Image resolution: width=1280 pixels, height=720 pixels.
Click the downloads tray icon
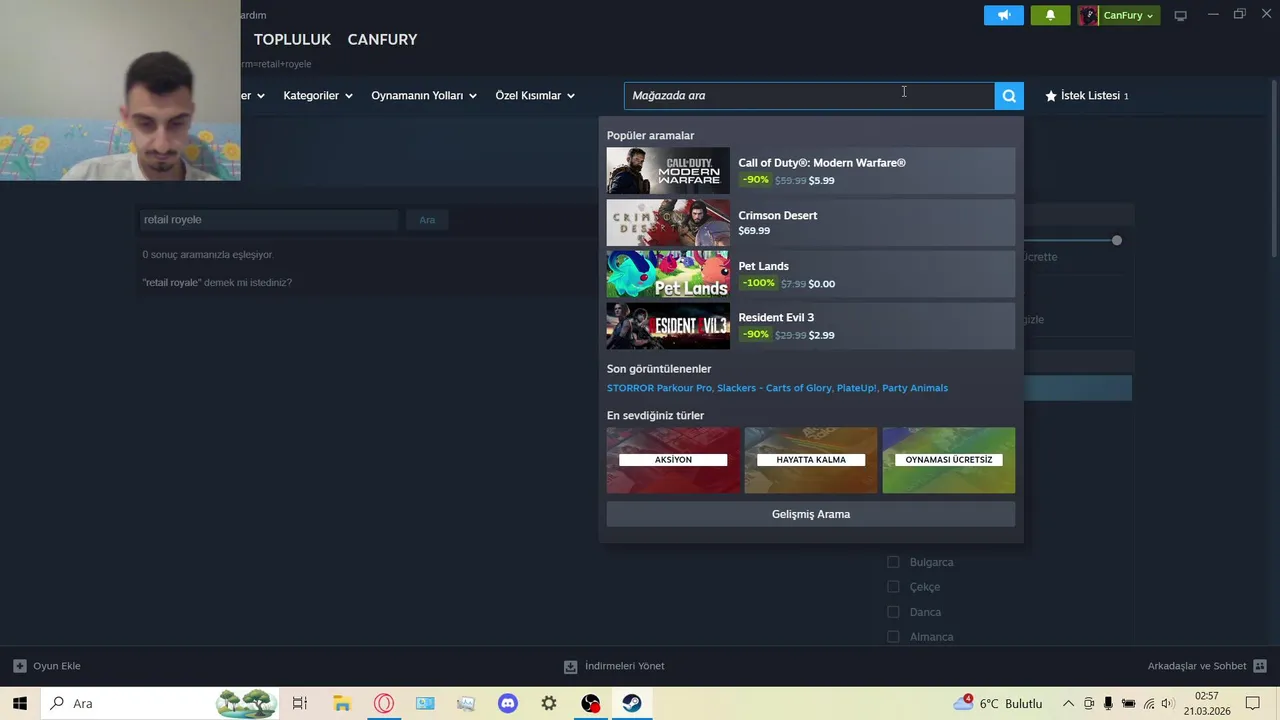pyautogui.click(x=570, y=666)
